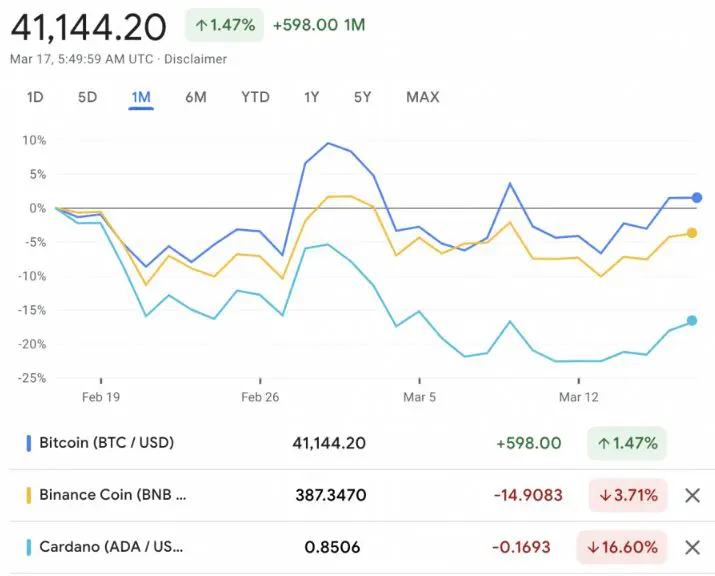Click the -15% y-axis label
The height and width of the screenshot is (576, 715).
[x=32, y=310]
